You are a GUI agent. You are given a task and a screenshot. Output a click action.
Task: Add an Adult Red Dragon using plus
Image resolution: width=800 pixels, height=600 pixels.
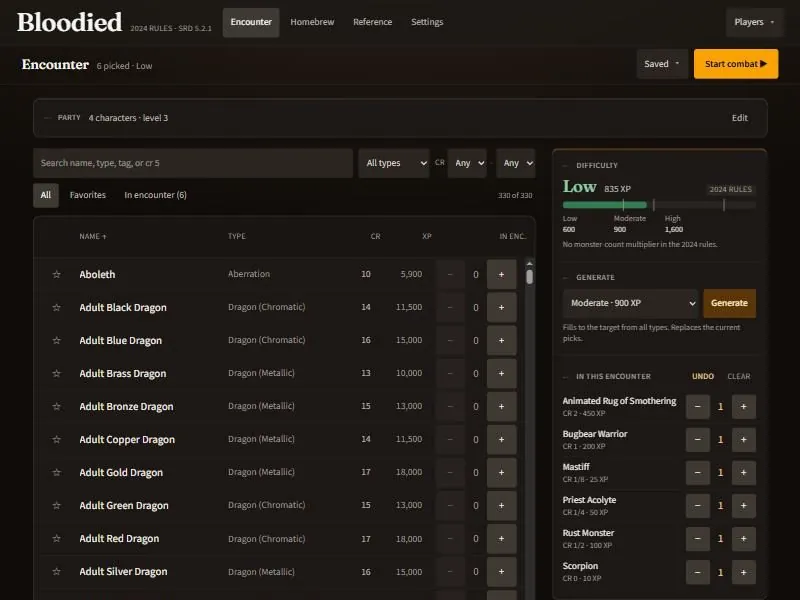click(x=502, y=539)
